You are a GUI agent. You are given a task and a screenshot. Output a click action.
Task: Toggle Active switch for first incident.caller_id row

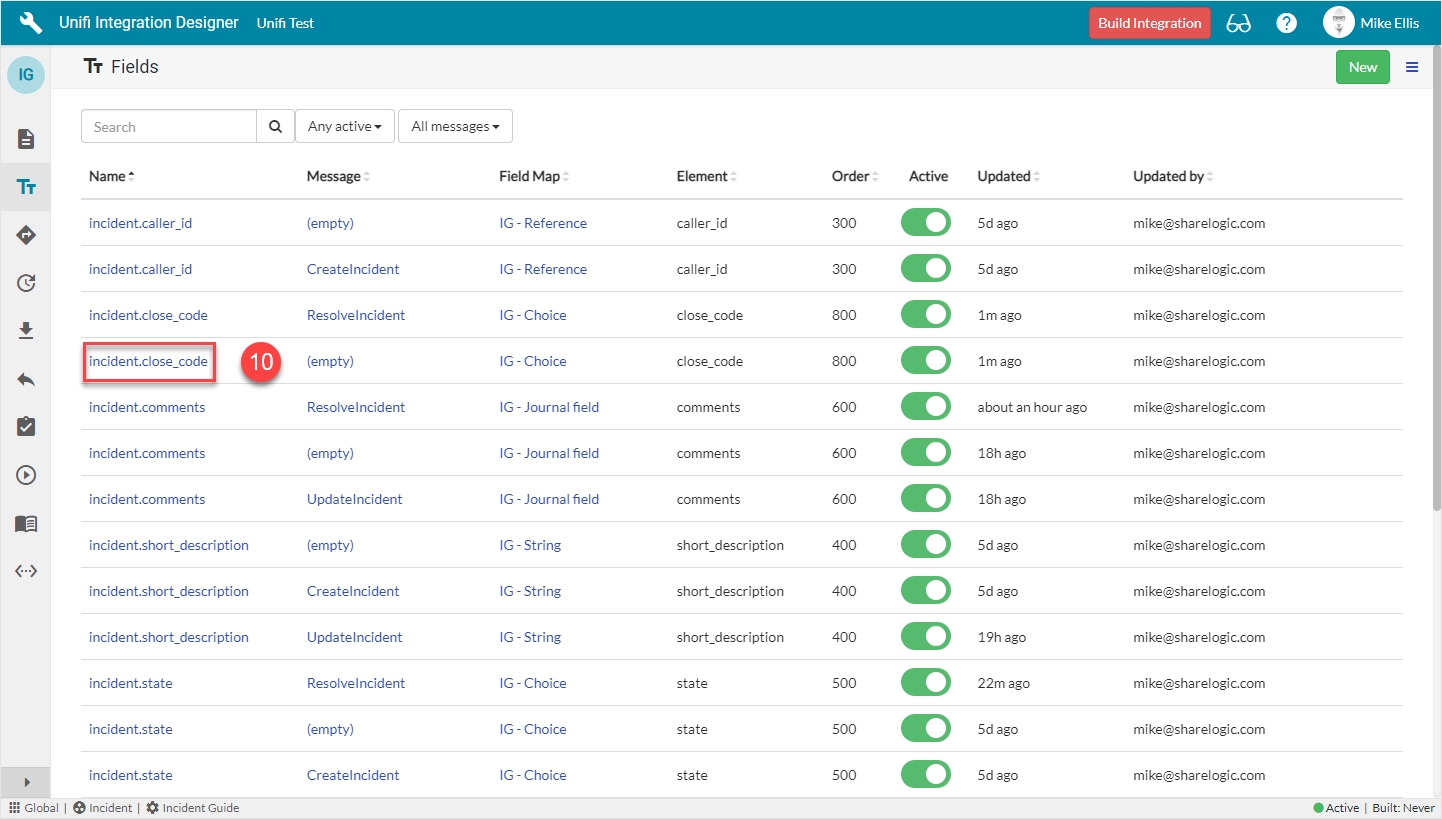(925, 223)
